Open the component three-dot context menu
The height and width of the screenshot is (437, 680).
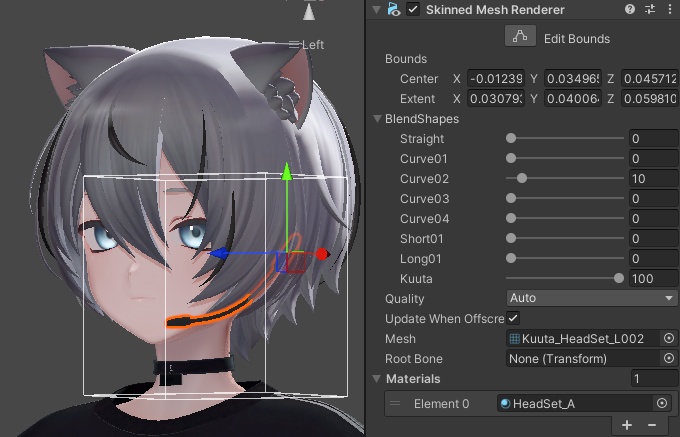[670, 9]
